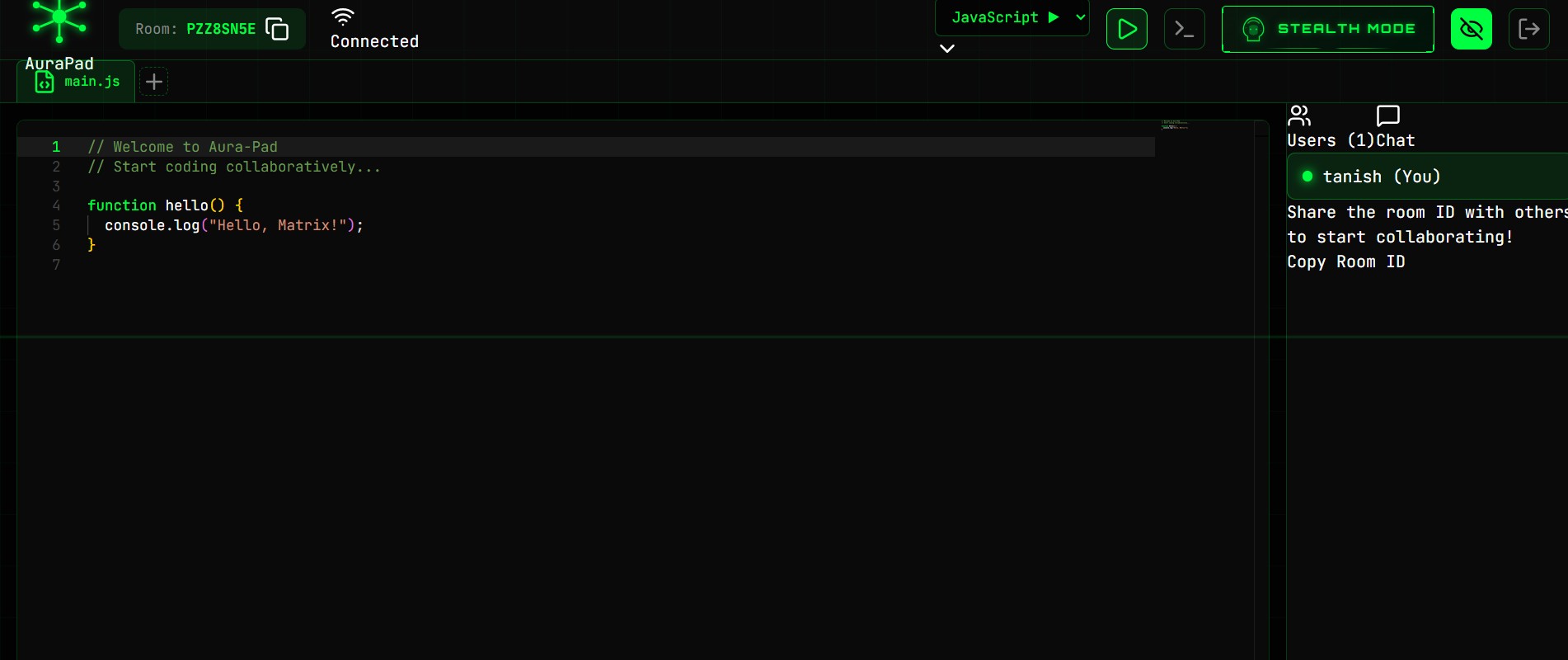Click the Copy Room ID button
The width and height of the screenshot is (1568, 660).
click(1346, 262)
